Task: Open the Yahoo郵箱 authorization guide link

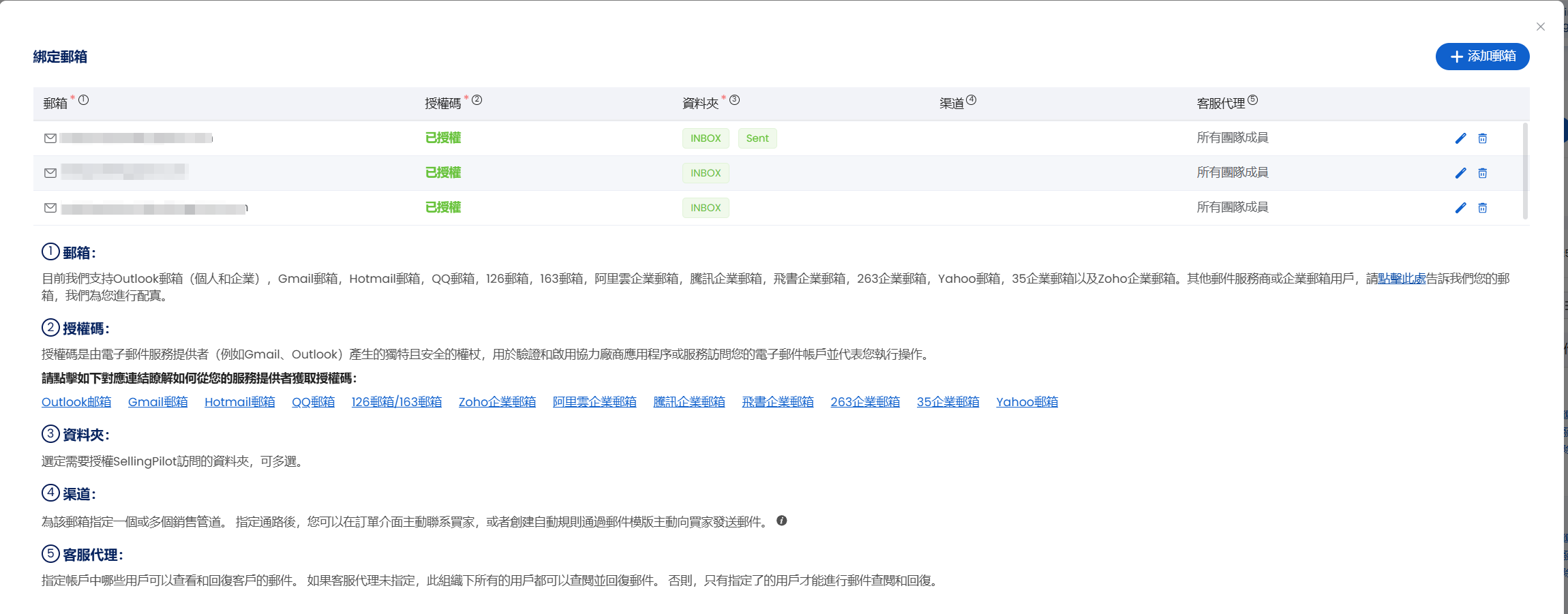Action: (1027, 401)
